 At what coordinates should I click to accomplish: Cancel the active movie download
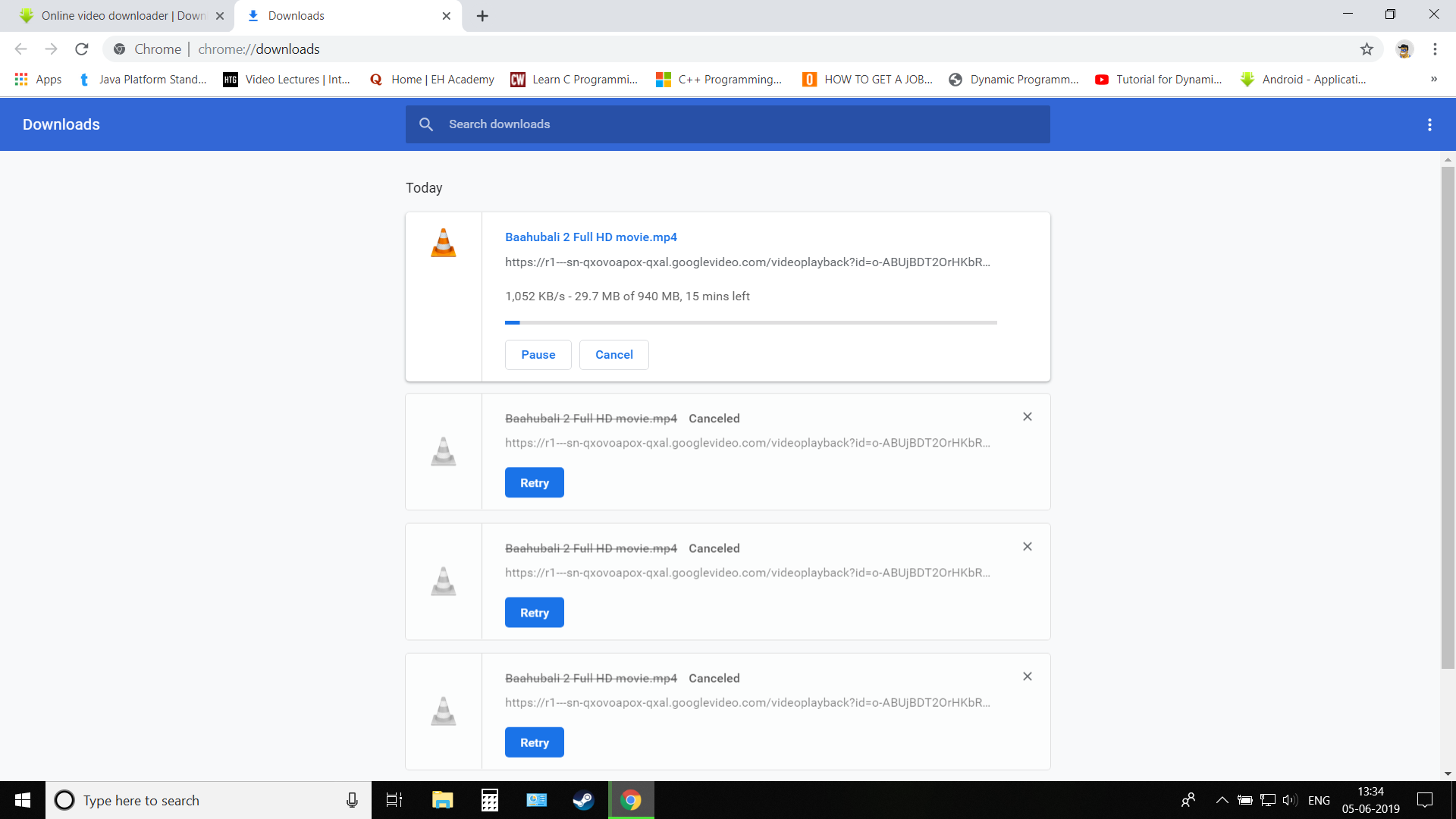pos(613,355)
